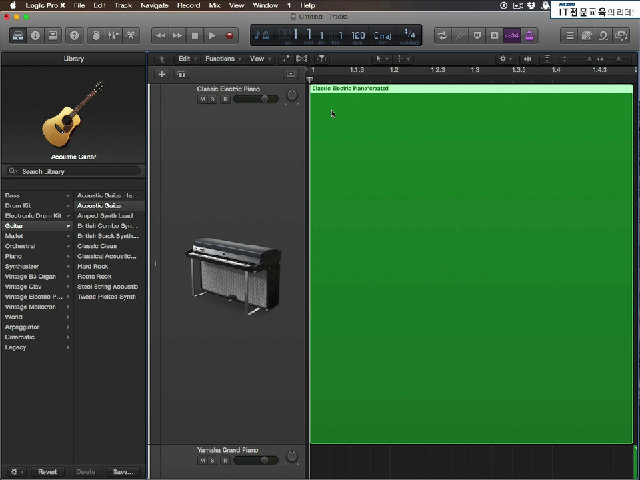Click the LCD display mode note icon
This screenshot has width=640, height=480.
pyautogui.click(x=262, y=35)
